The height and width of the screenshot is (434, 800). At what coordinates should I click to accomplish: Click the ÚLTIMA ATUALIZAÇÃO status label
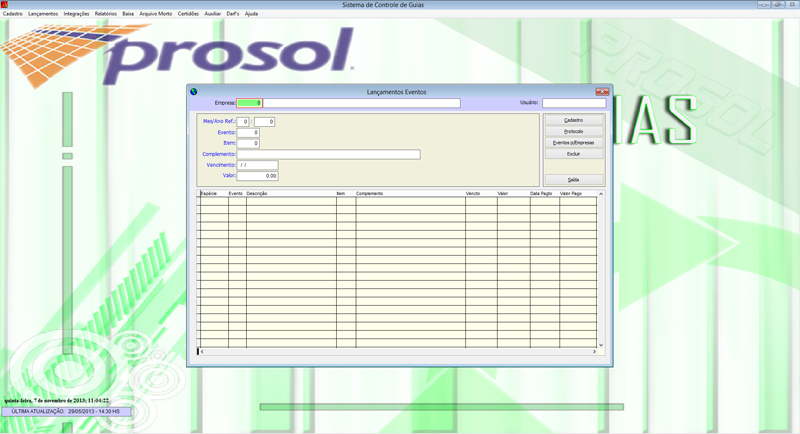[x=66, y=412]
